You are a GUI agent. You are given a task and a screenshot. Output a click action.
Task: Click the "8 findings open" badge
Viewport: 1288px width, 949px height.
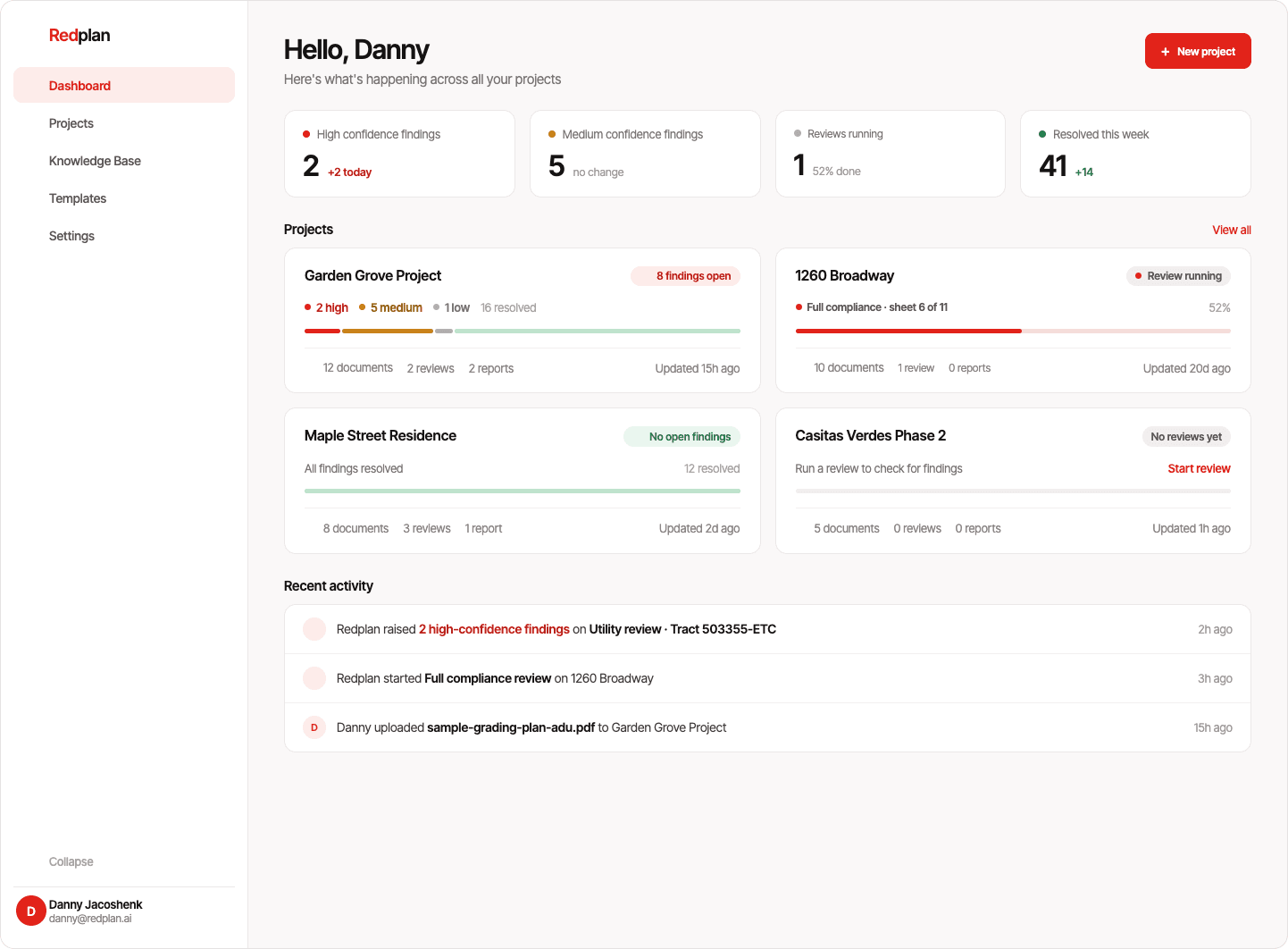[x=685, y=276]
